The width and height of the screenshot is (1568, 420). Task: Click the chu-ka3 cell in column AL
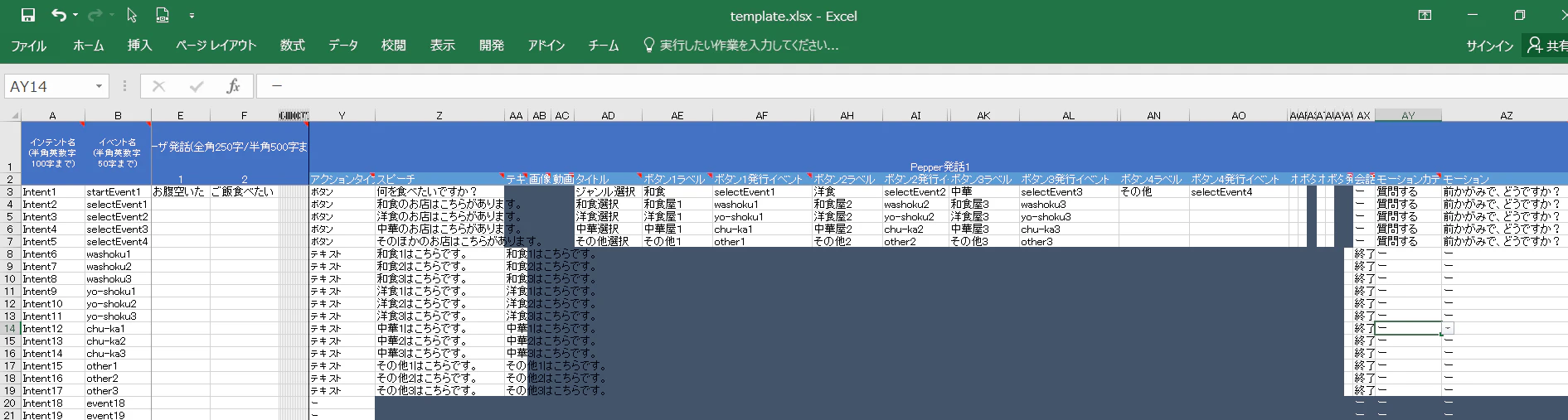tap(1068, 229)
